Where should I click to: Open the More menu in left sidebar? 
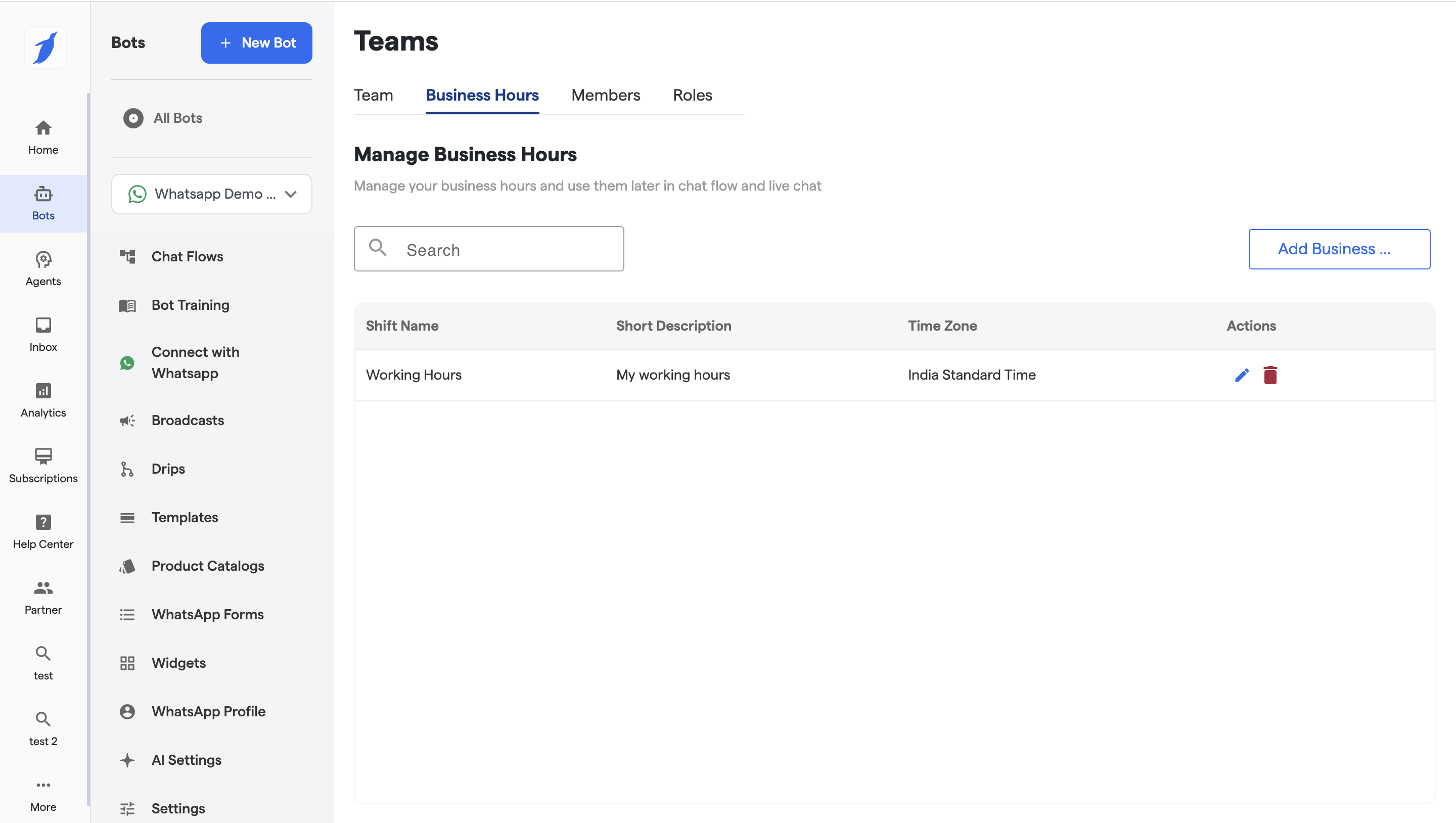[43, 794]
